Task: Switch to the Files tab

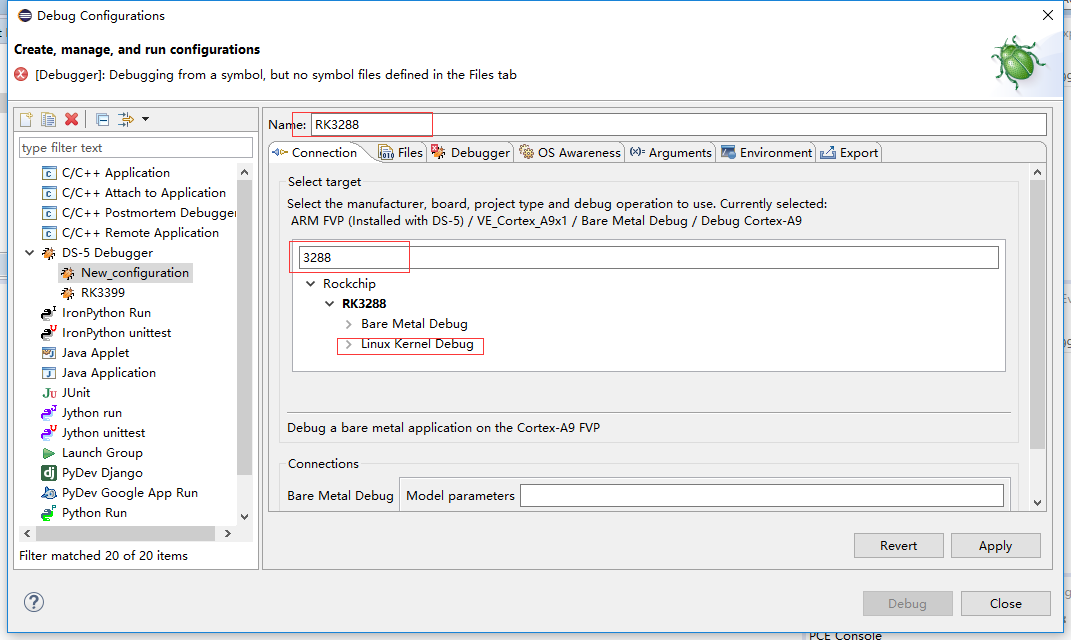Action: [402, 152]
